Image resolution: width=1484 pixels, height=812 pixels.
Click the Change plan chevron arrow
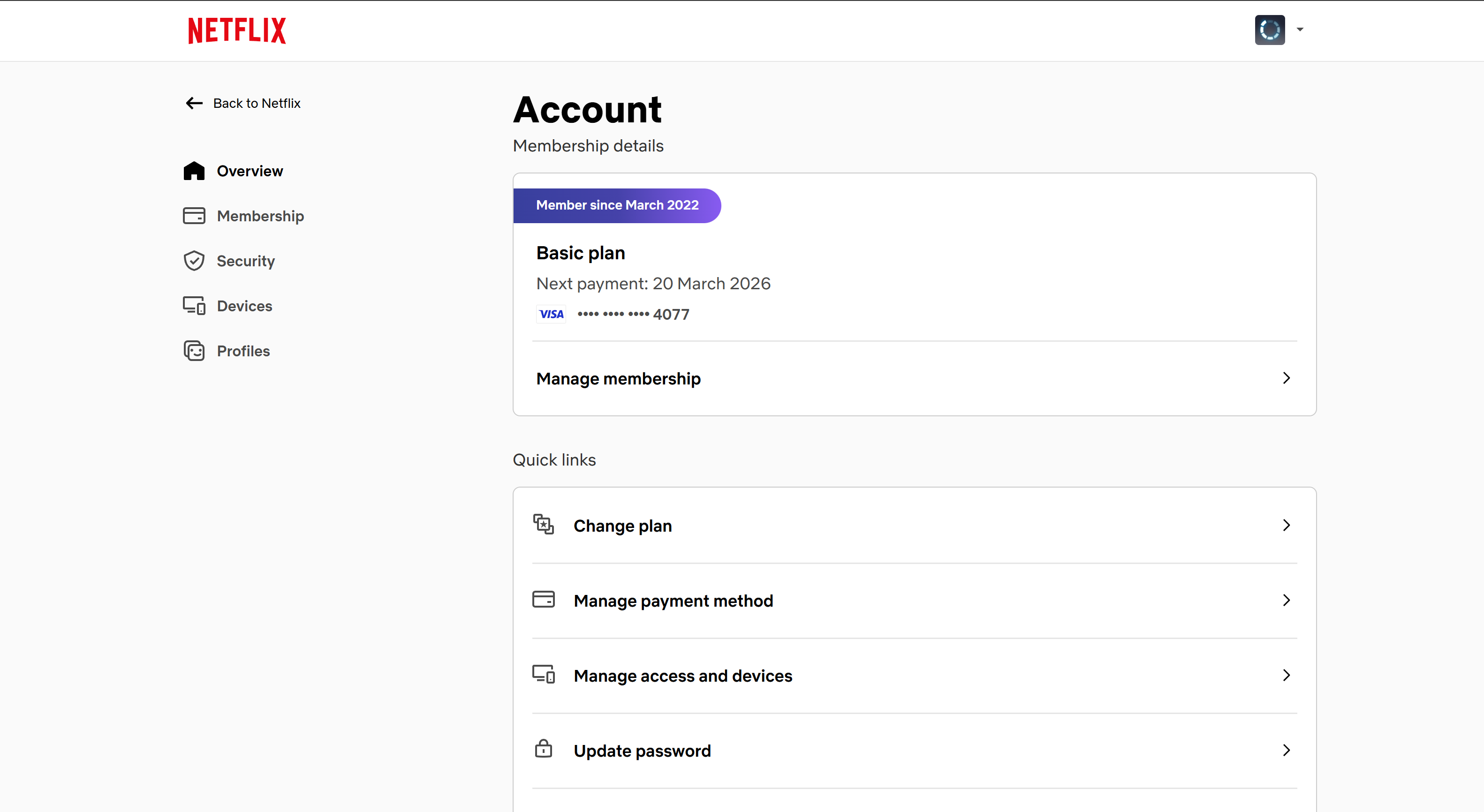click(1286, 525)
